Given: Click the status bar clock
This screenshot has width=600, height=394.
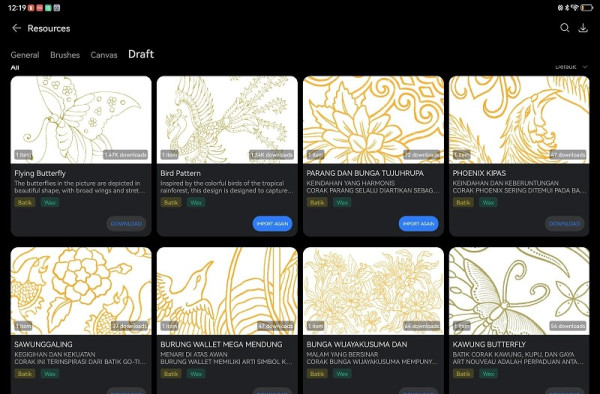Looking at the screenshot, I should 17,8.
